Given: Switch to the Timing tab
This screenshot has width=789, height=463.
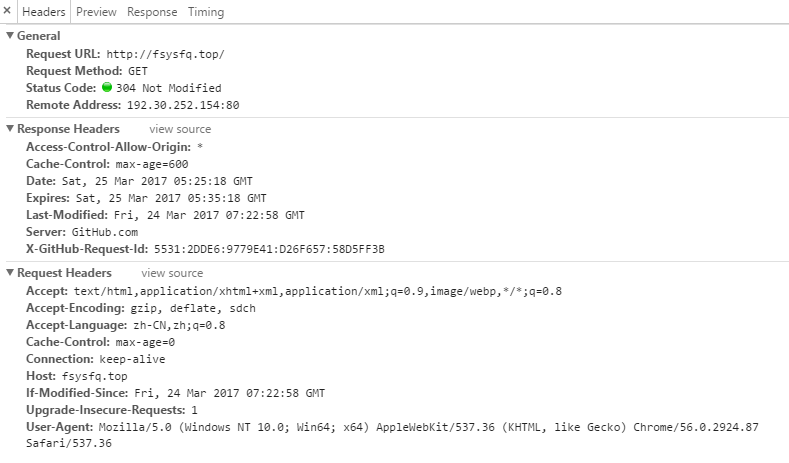Looking at the screenshot, I should point(205,12).
